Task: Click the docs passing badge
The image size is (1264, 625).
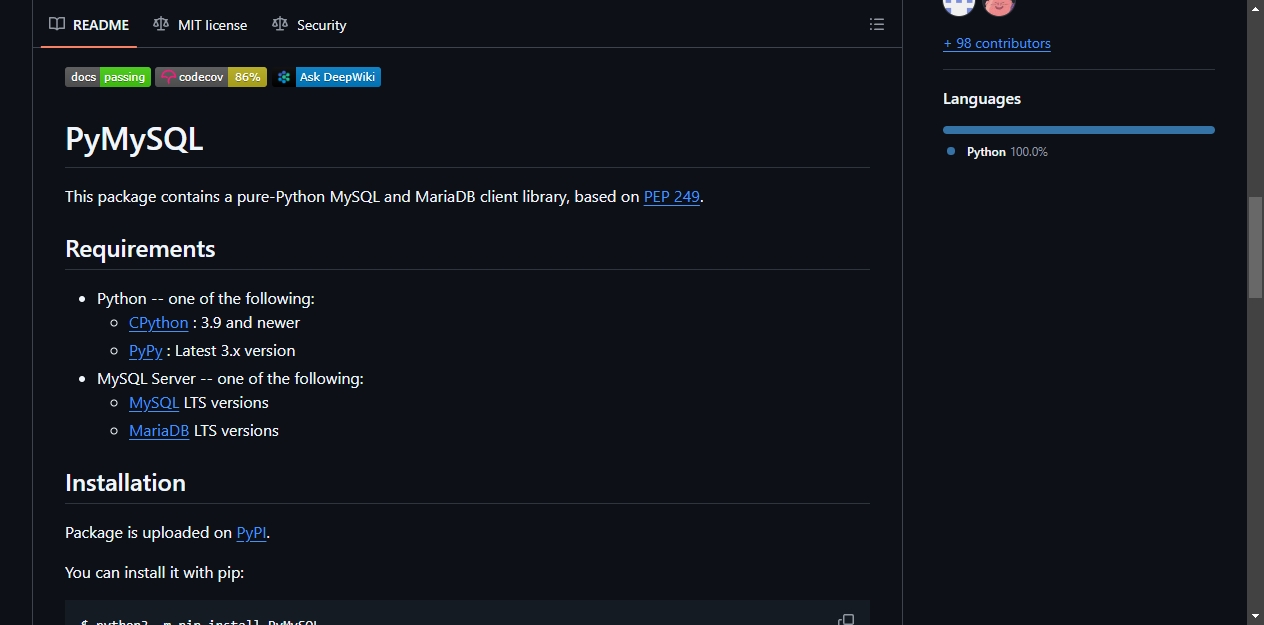Action: [x=108, y=77]
